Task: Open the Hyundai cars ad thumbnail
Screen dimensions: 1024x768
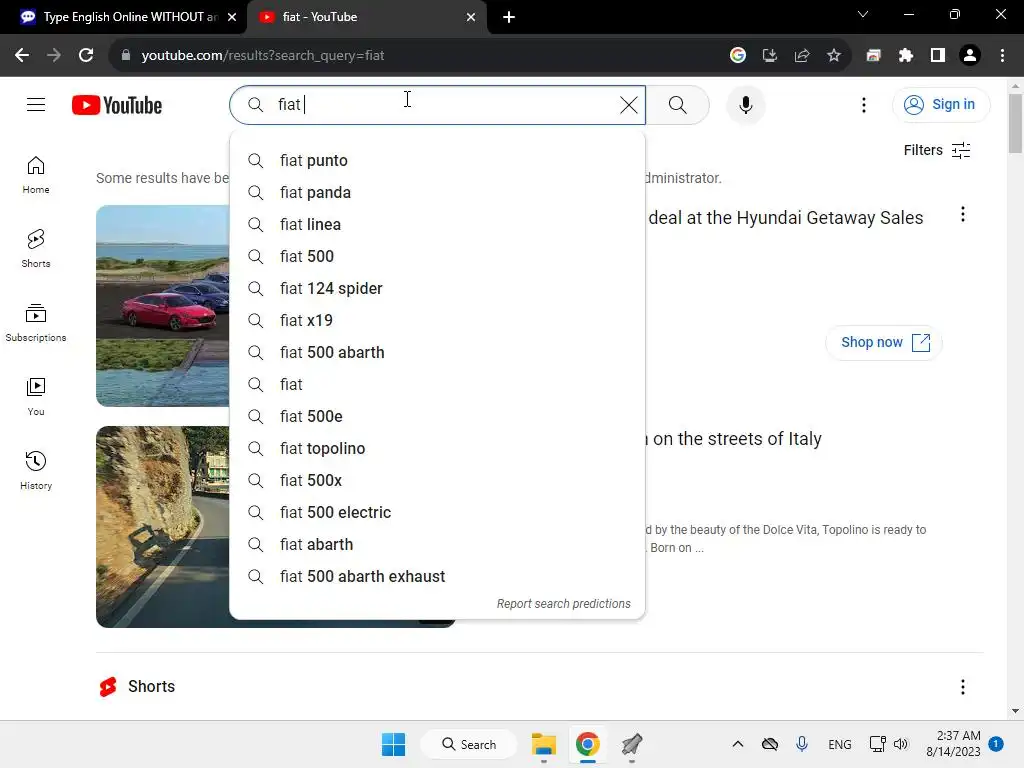Action: 163,306
